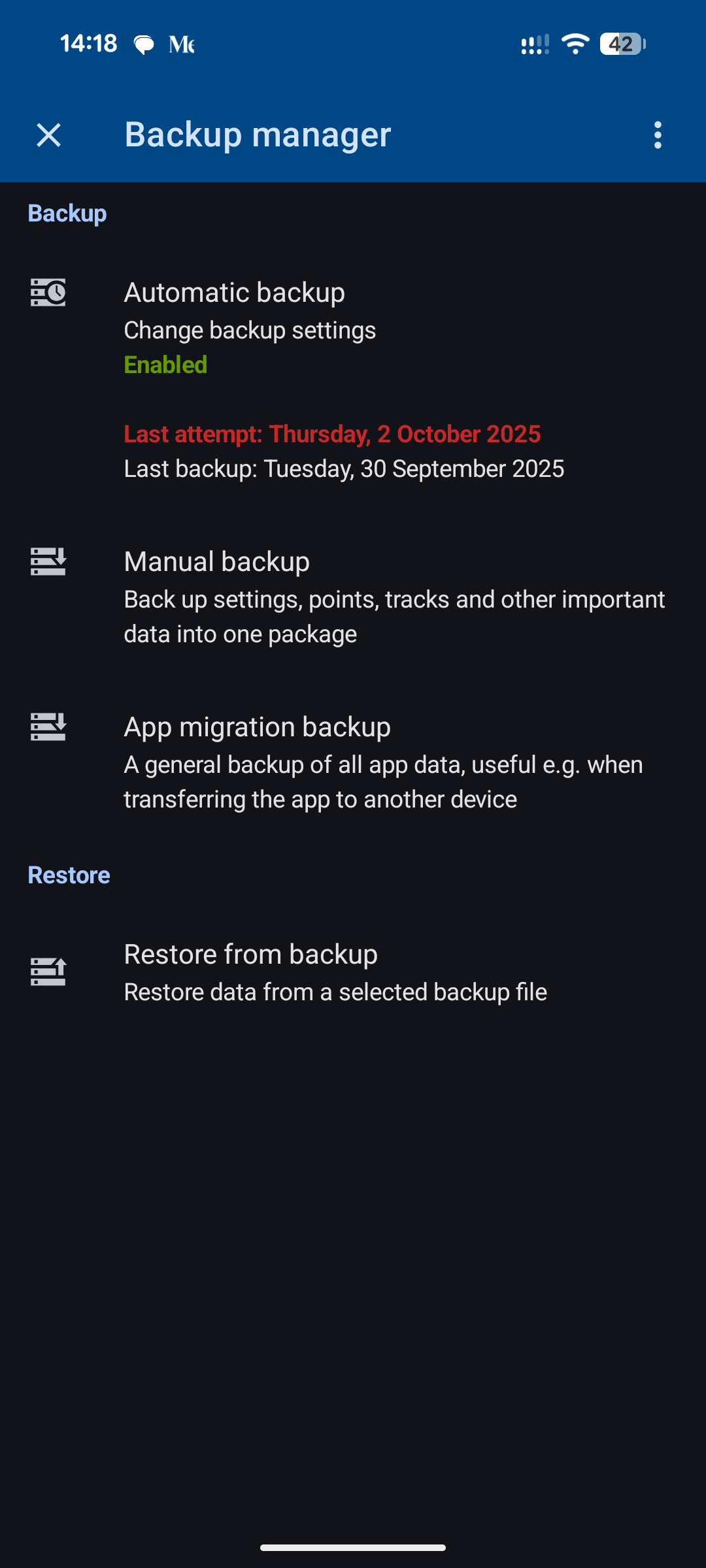Image resolution: width=706 pixels, height=1568 pixels.
Task: Tap the Restore from backup upload icon
Action: tap(48, 972)
